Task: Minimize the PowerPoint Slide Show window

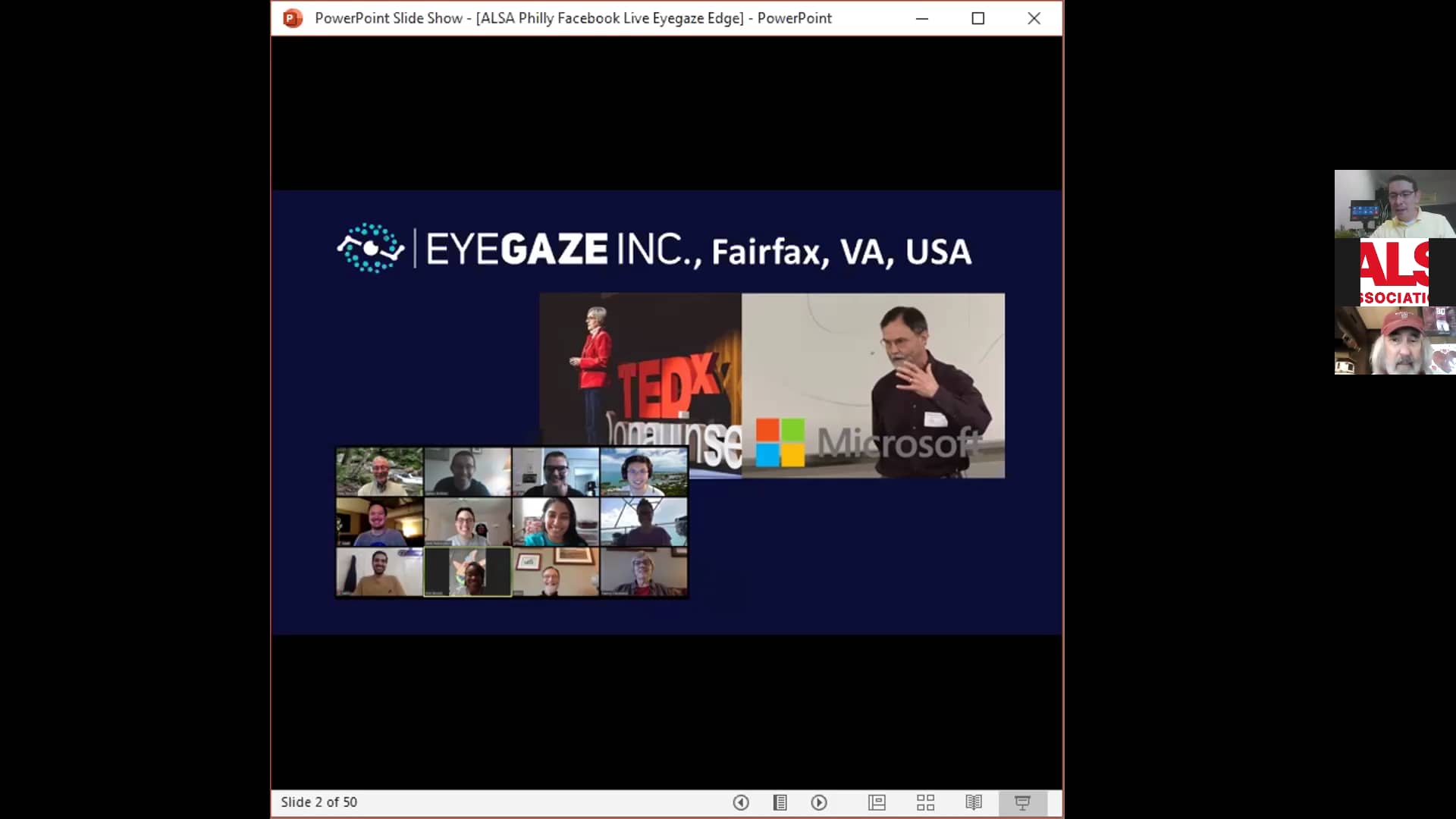Action: (x=922, y=18)
